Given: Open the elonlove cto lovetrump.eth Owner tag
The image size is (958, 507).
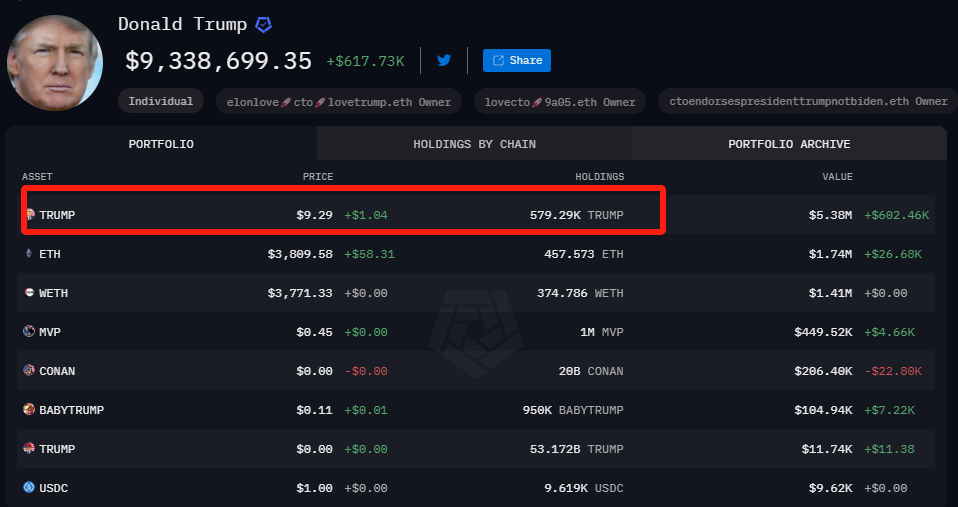Looking at the screenshot, I should click(339, 102).
